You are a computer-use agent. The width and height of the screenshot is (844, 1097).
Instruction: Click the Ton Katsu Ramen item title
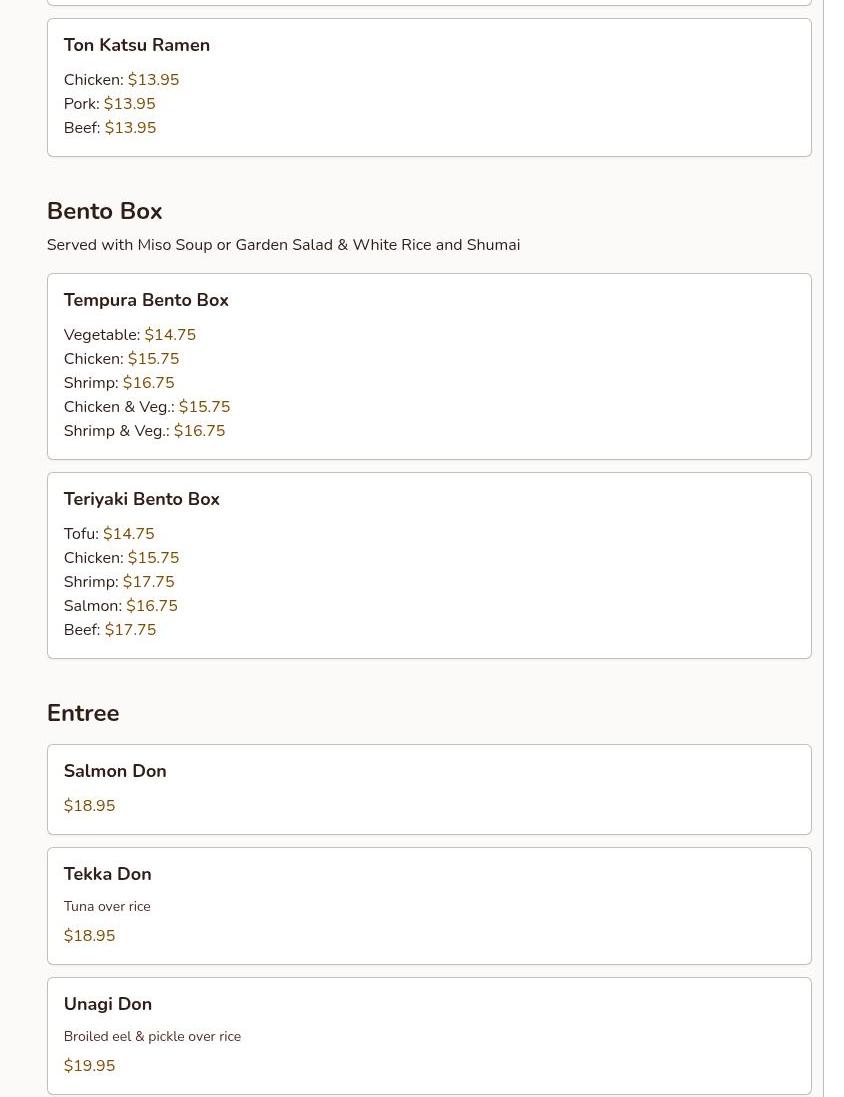[136, 45]
